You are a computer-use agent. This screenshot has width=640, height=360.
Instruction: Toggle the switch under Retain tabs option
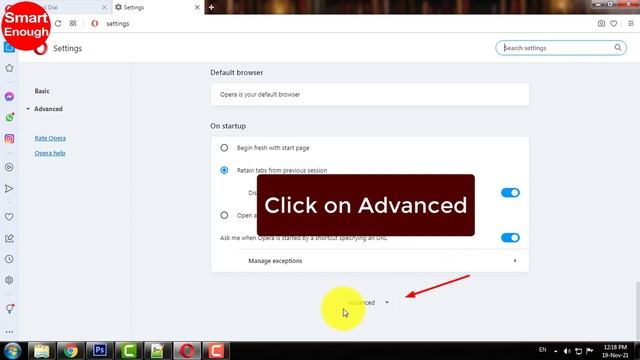pyautogui.click(x=510, y=193)
